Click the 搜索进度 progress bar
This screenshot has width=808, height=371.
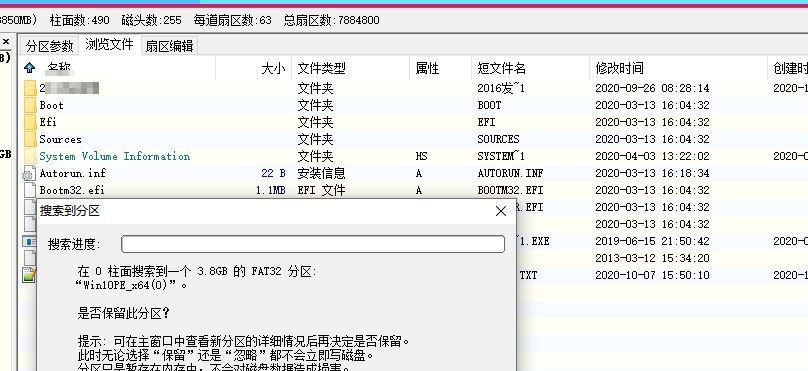click(x=313, y=244)
